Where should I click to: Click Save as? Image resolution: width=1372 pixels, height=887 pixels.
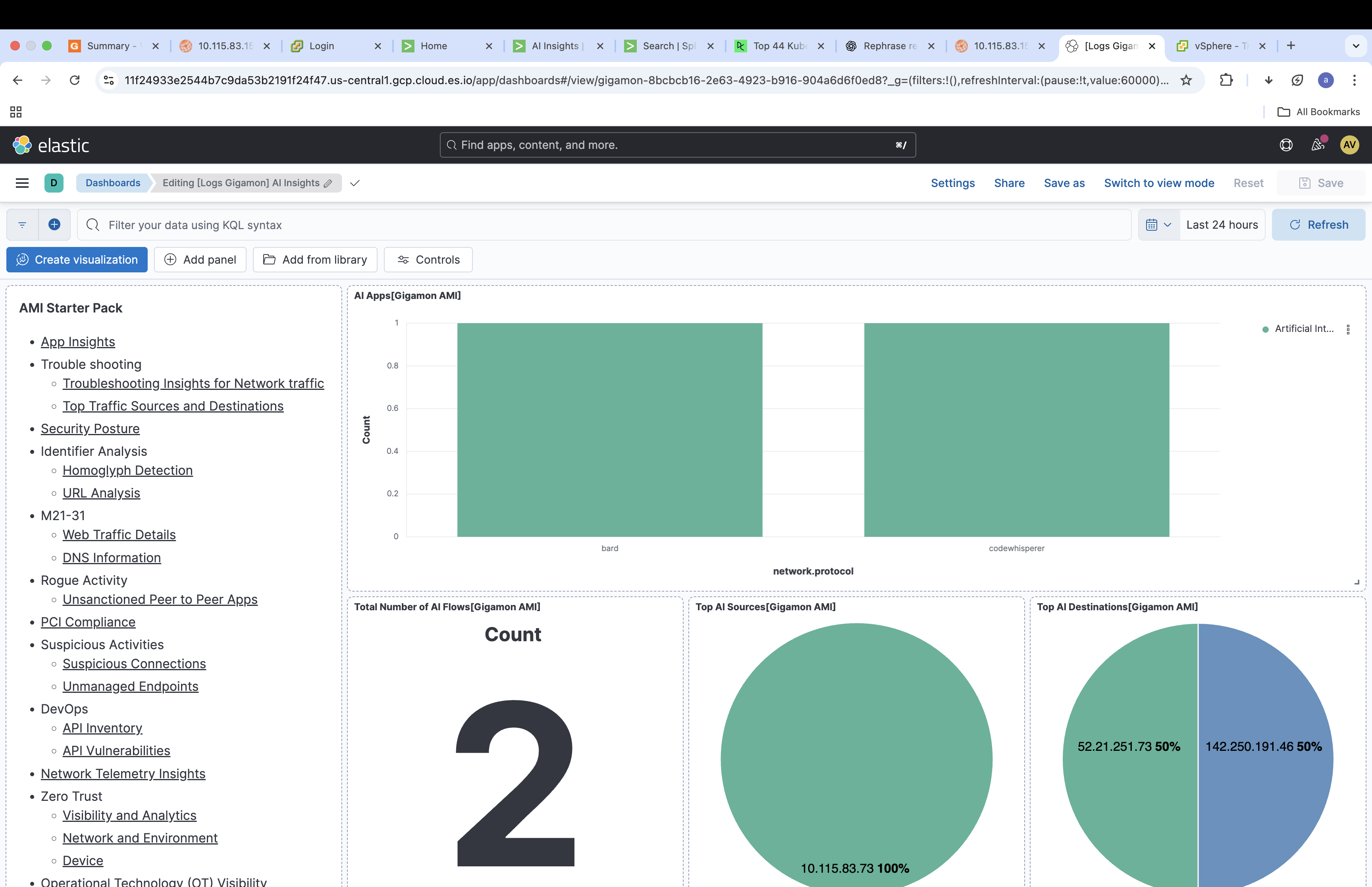click(x=1064, y=183)
